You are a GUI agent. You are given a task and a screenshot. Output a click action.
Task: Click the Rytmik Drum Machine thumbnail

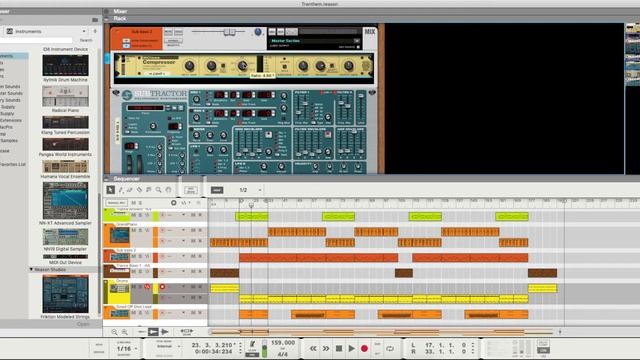click(x=65, y=65)
